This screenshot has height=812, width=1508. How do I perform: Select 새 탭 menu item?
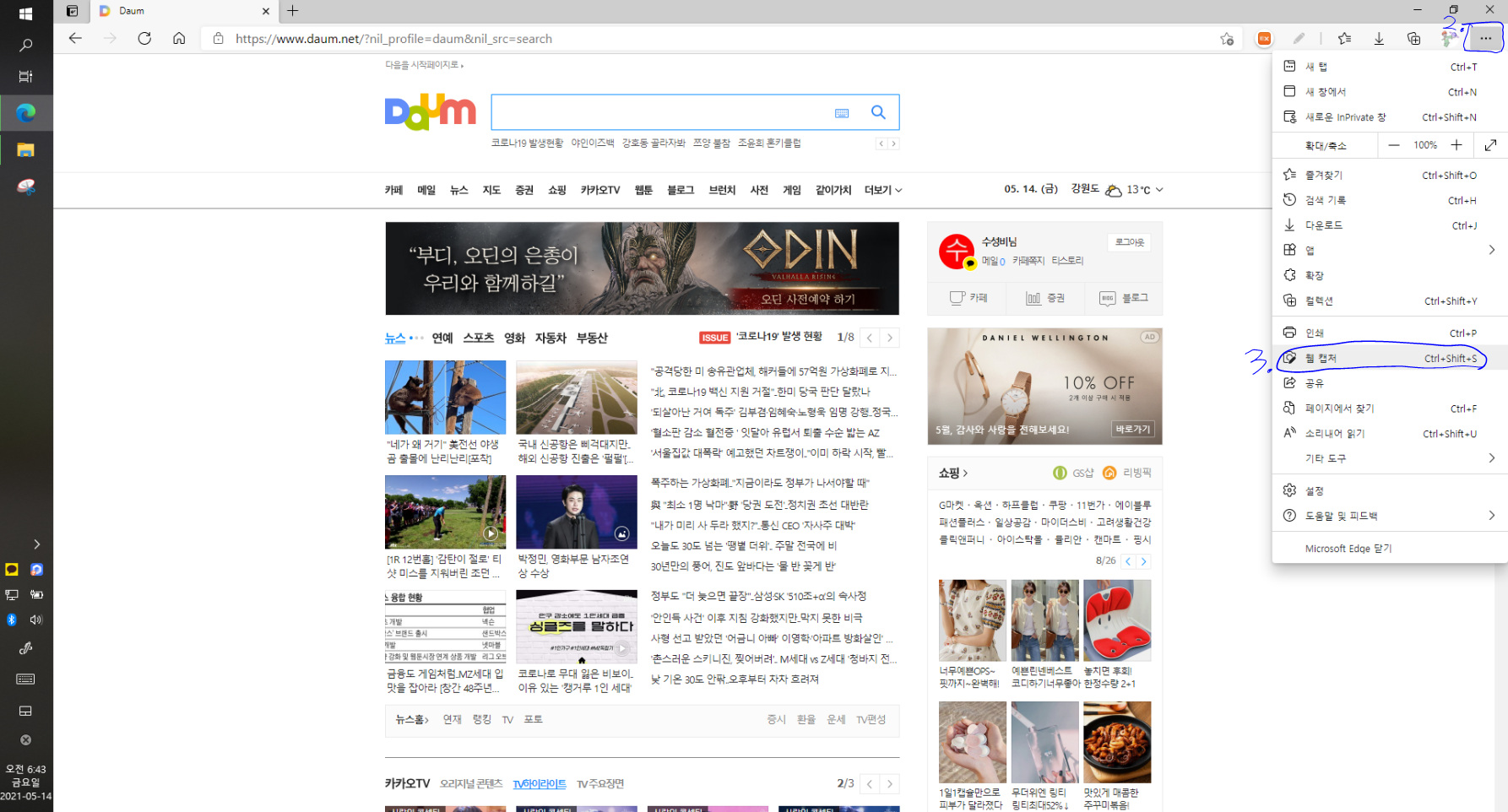pos(1389,67)
